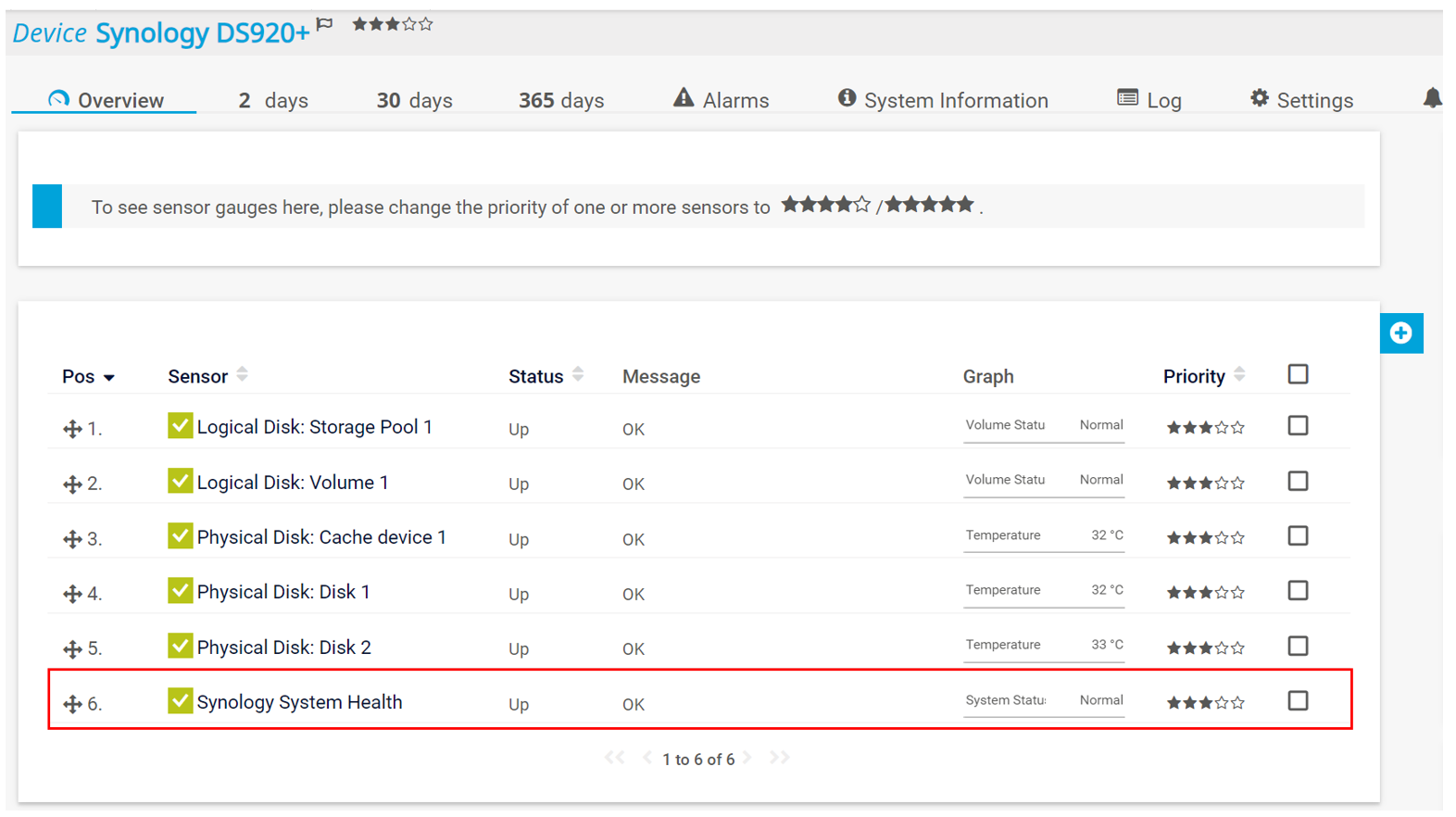Click the notification bell icon
1456x817 pixels.
[1432, 98]
